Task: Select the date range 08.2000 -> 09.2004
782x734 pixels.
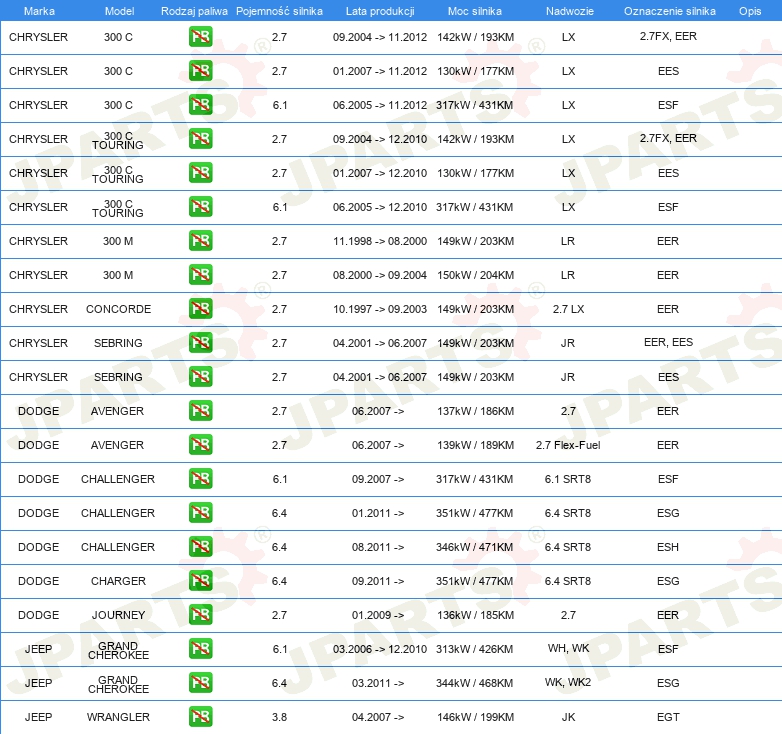Action: coord(380,275)
